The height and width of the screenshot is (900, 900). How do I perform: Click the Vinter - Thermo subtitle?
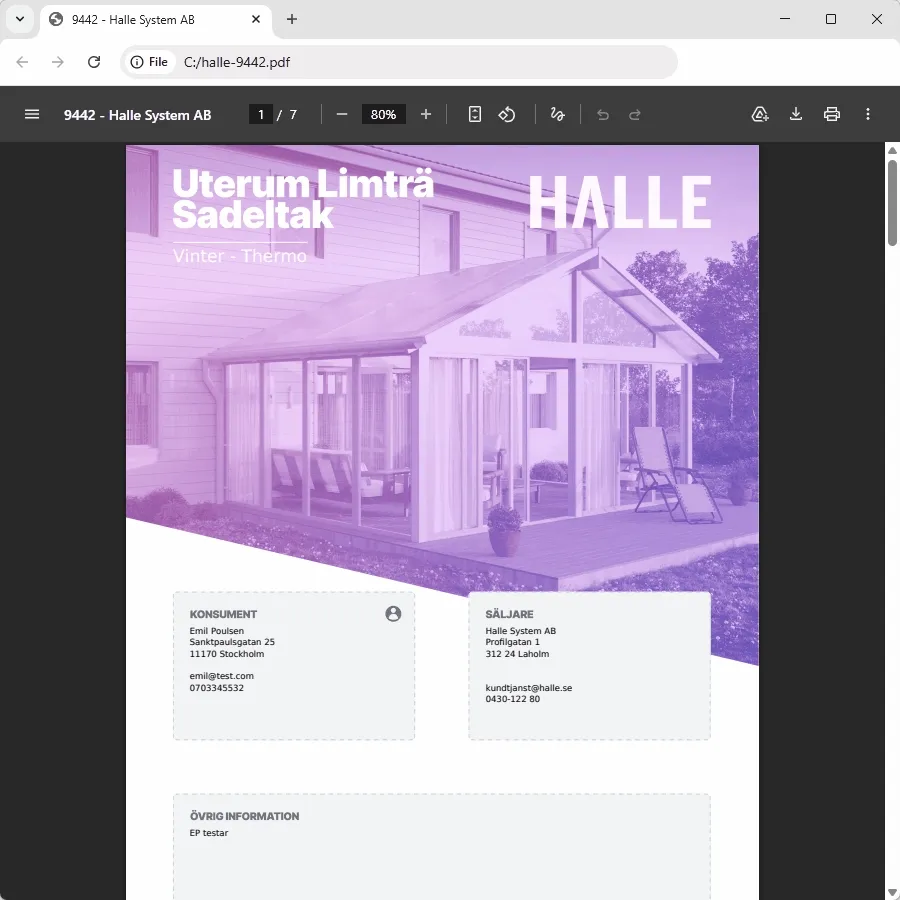pyautogui.click(x=240, y=255)
